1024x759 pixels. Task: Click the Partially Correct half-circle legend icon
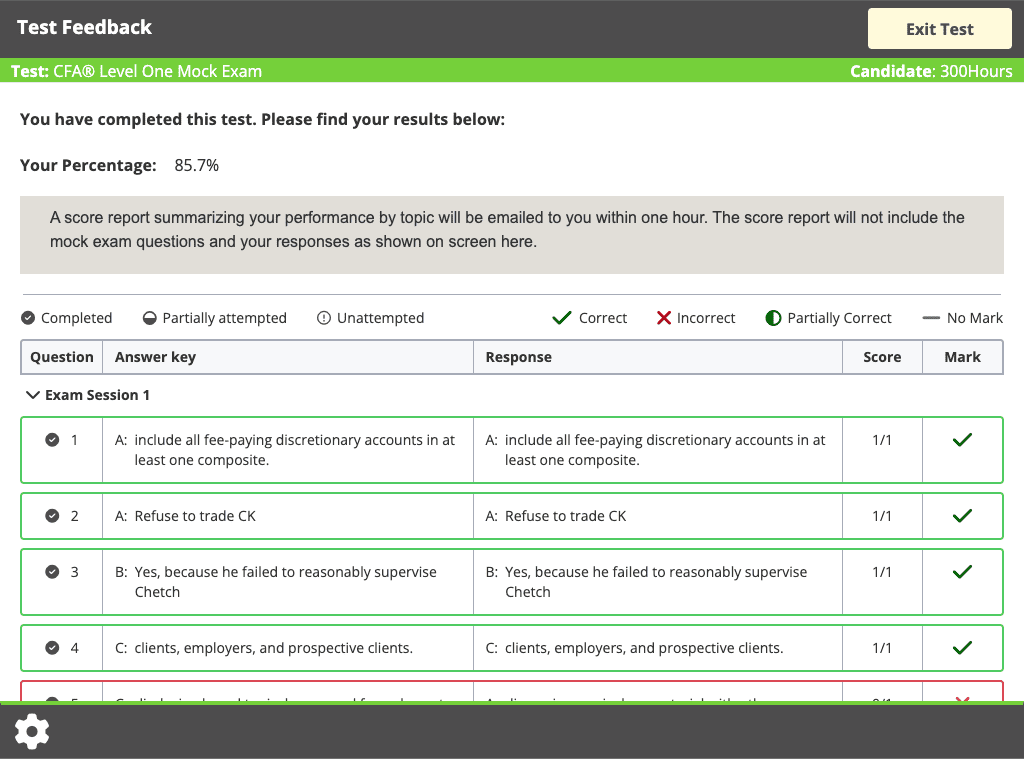772,317
